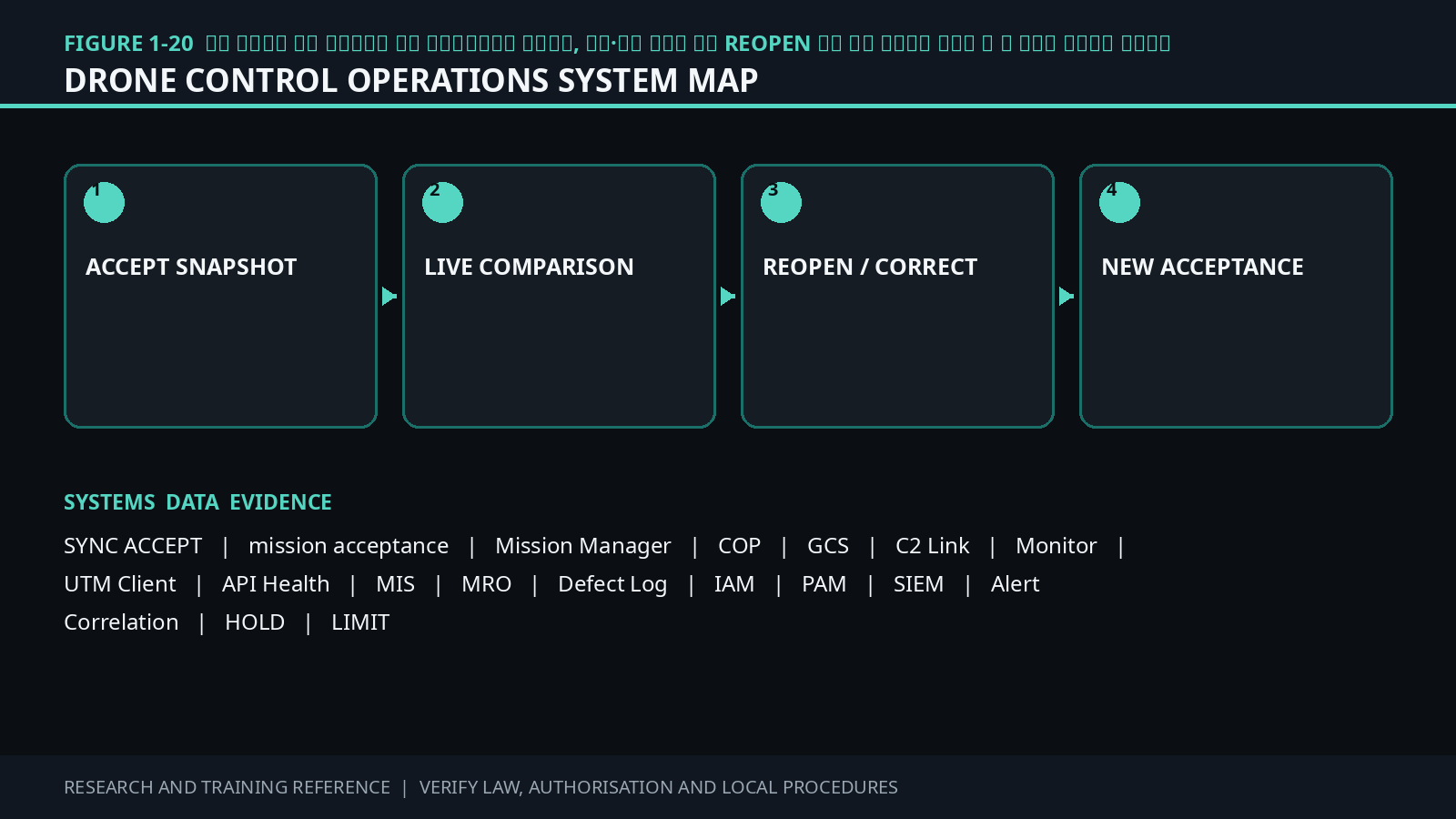
Task: Select the REOPEN / CORRECT card title
Action: tap(870, 267)
